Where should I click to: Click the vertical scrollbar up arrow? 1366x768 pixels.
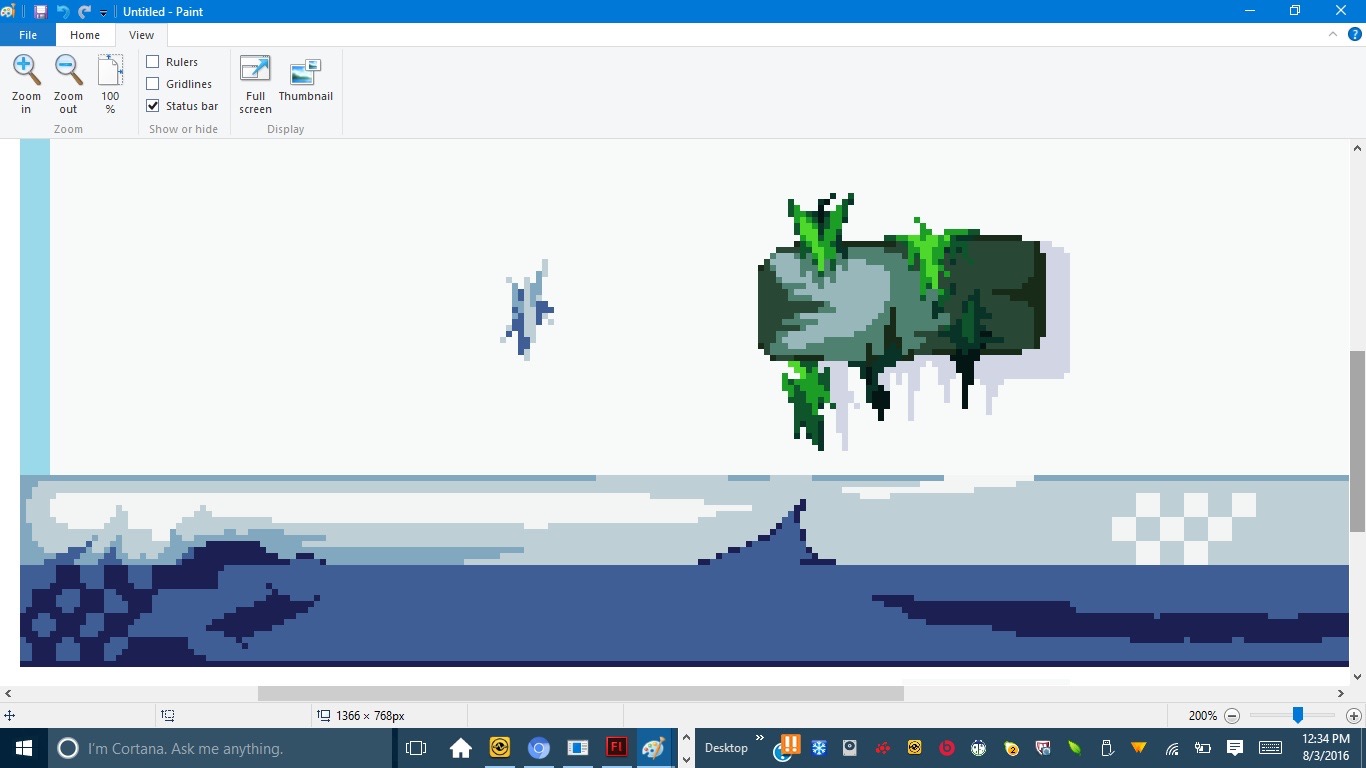(1357, 148)
